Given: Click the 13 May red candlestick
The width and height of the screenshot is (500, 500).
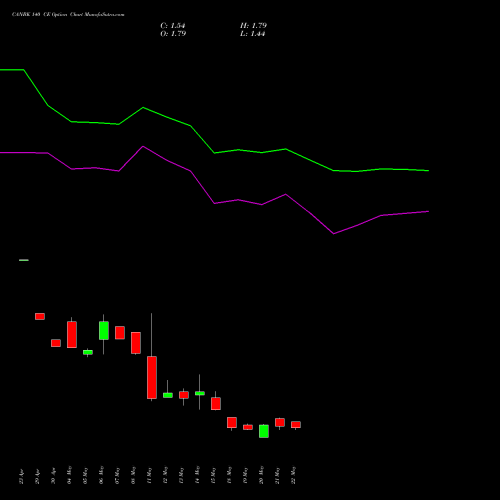Looking at the screenshot, I should [x=184, y=395].
